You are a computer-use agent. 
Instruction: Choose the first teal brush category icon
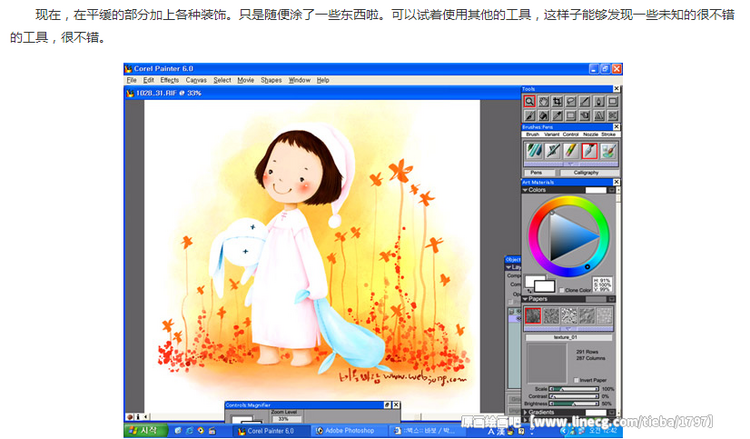(534, 151)
